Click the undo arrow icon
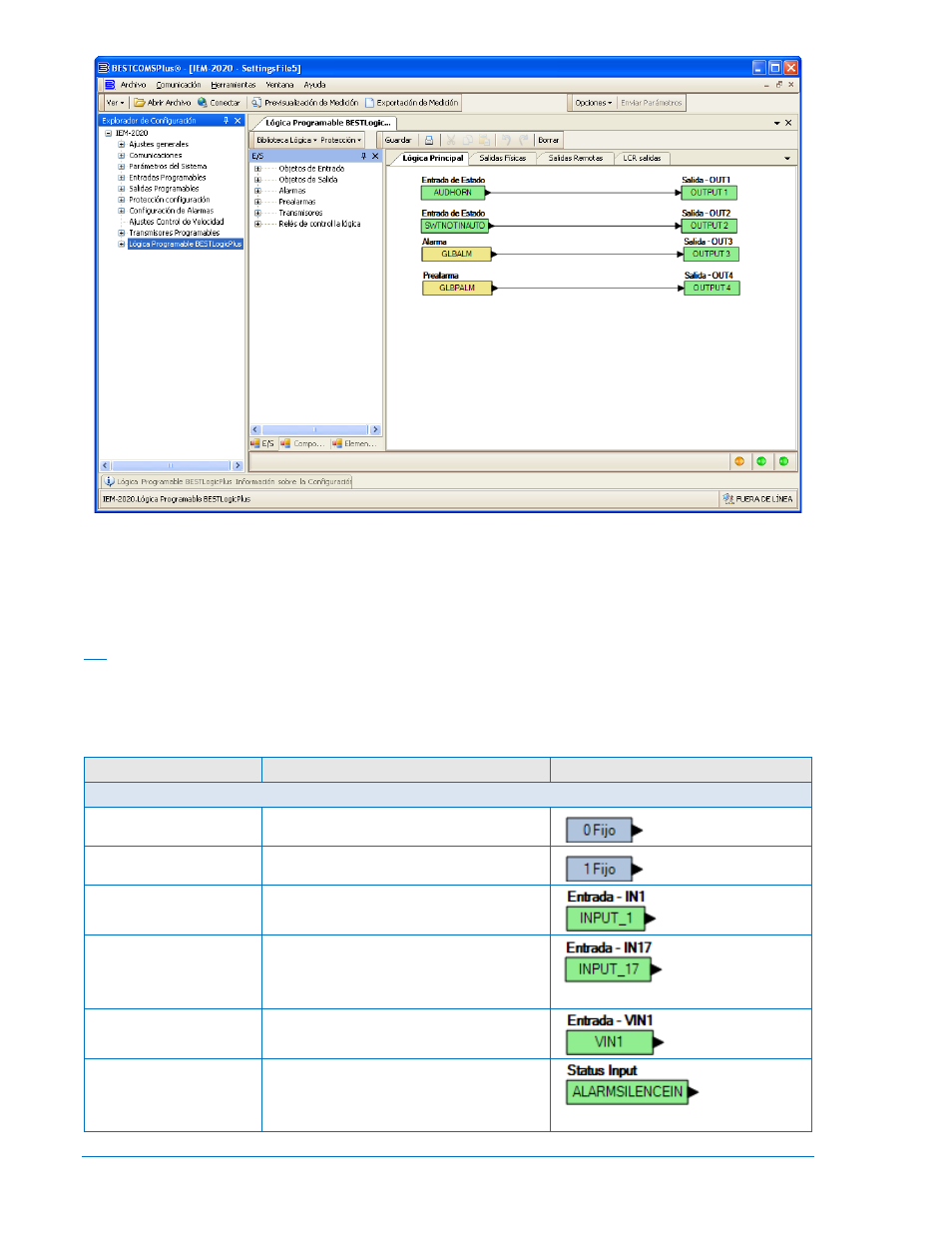This screenshot has width=952, height=1233. tap(506, 141)
